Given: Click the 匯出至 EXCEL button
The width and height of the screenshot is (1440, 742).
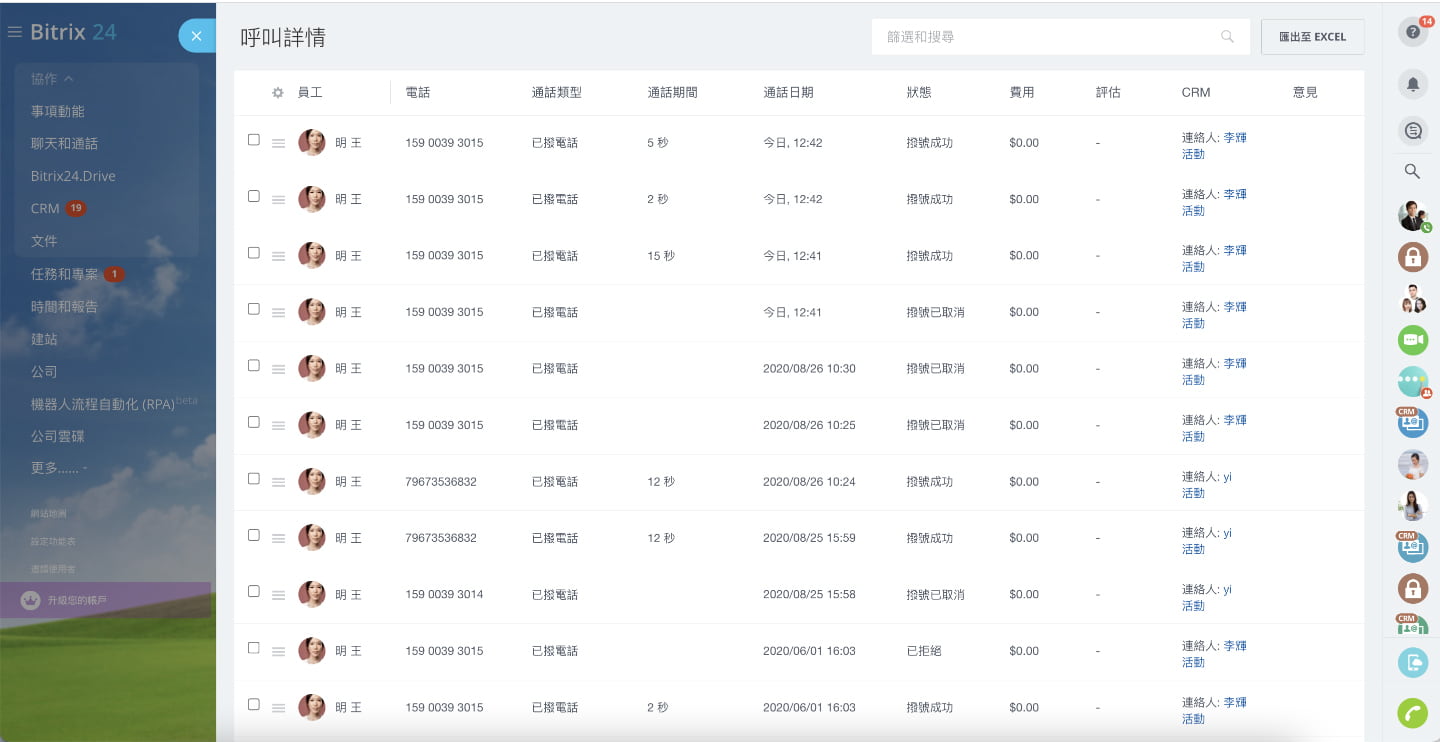Looking at the screenshot, I should click(1312, 37).
